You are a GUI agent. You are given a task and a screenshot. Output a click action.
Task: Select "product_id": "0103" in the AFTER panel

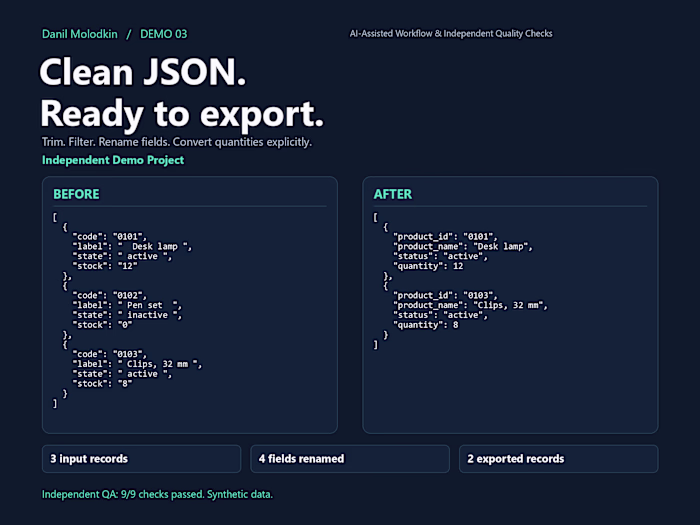click(x=445, y=296)
